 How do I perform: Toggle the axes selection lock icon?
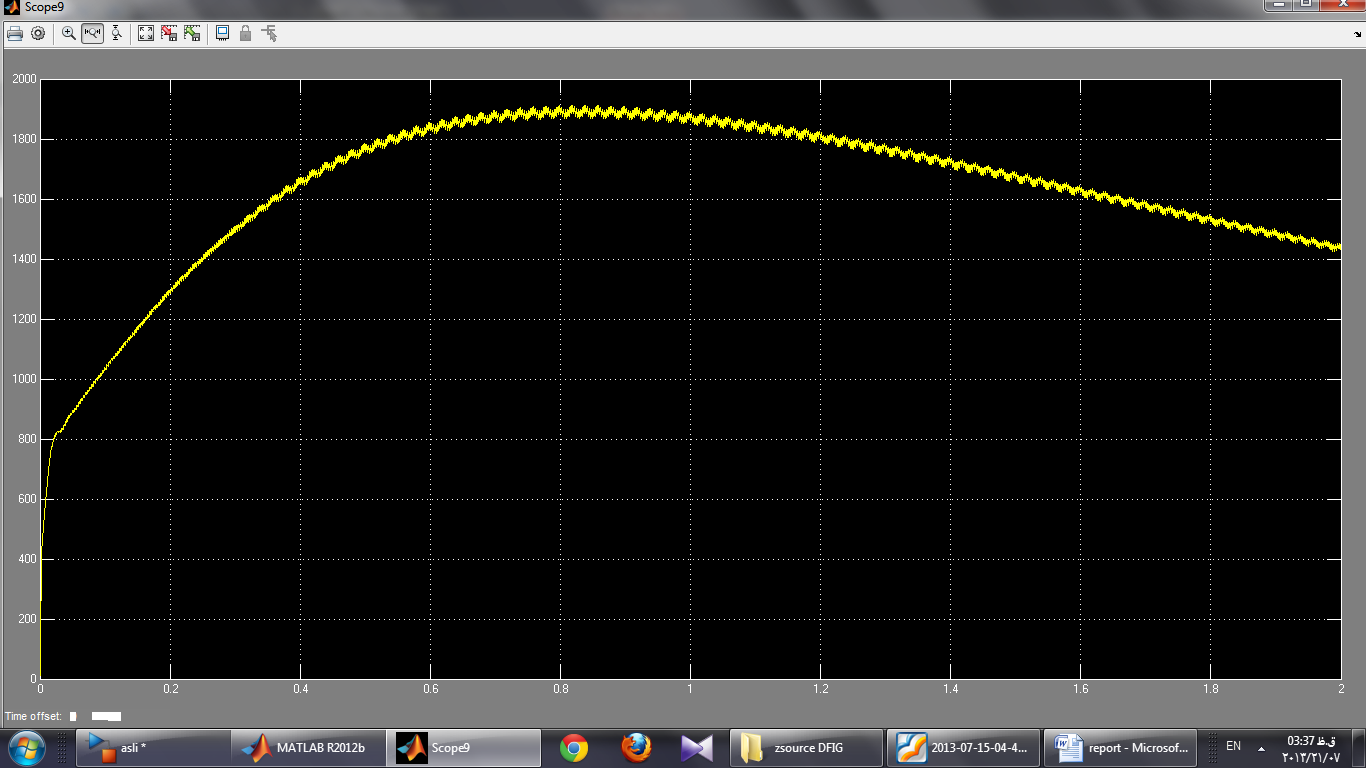point(245,33)
